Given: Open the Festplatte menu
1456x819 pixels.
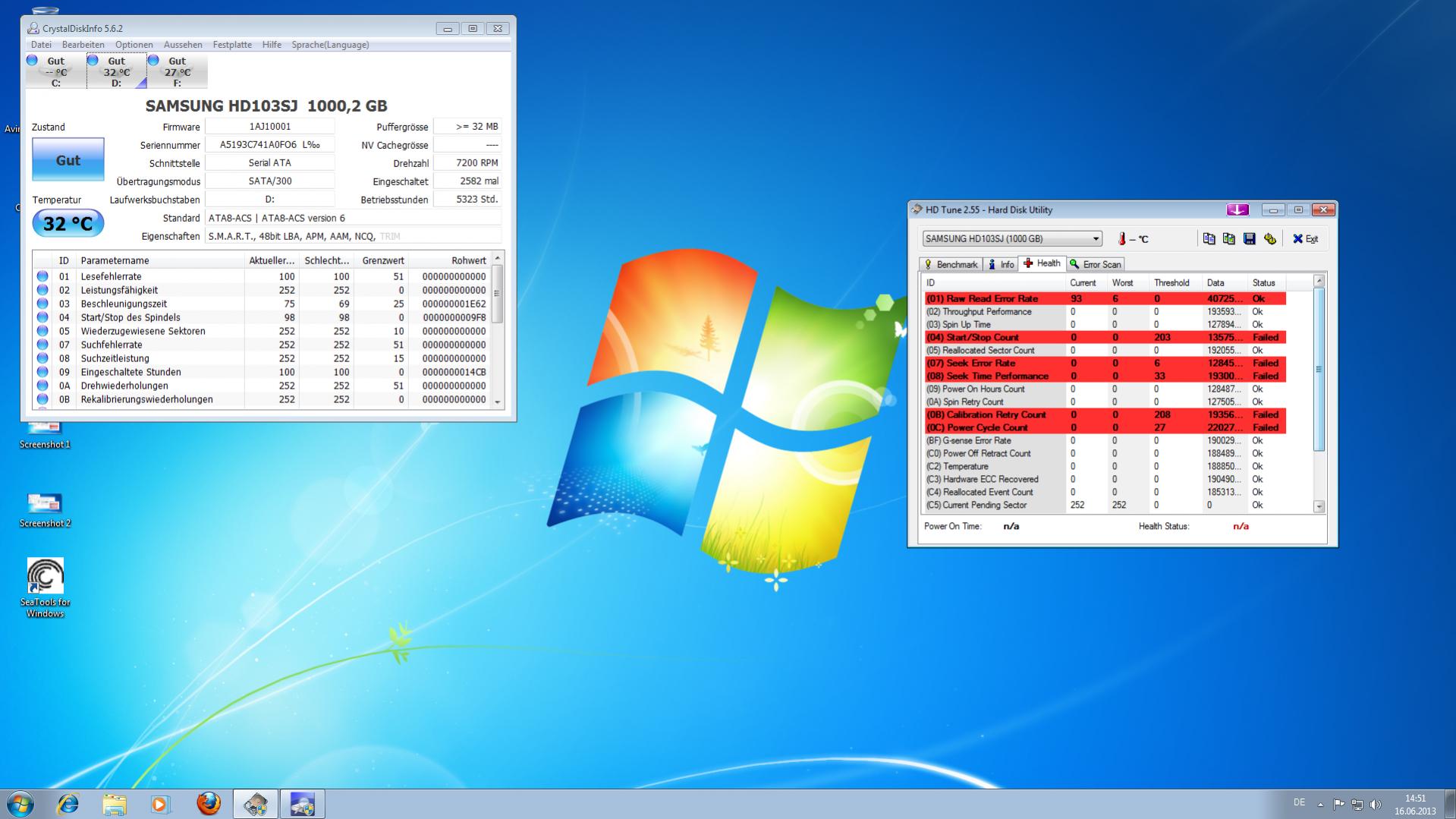Looking at the screenshot, I should coord(232,45).
